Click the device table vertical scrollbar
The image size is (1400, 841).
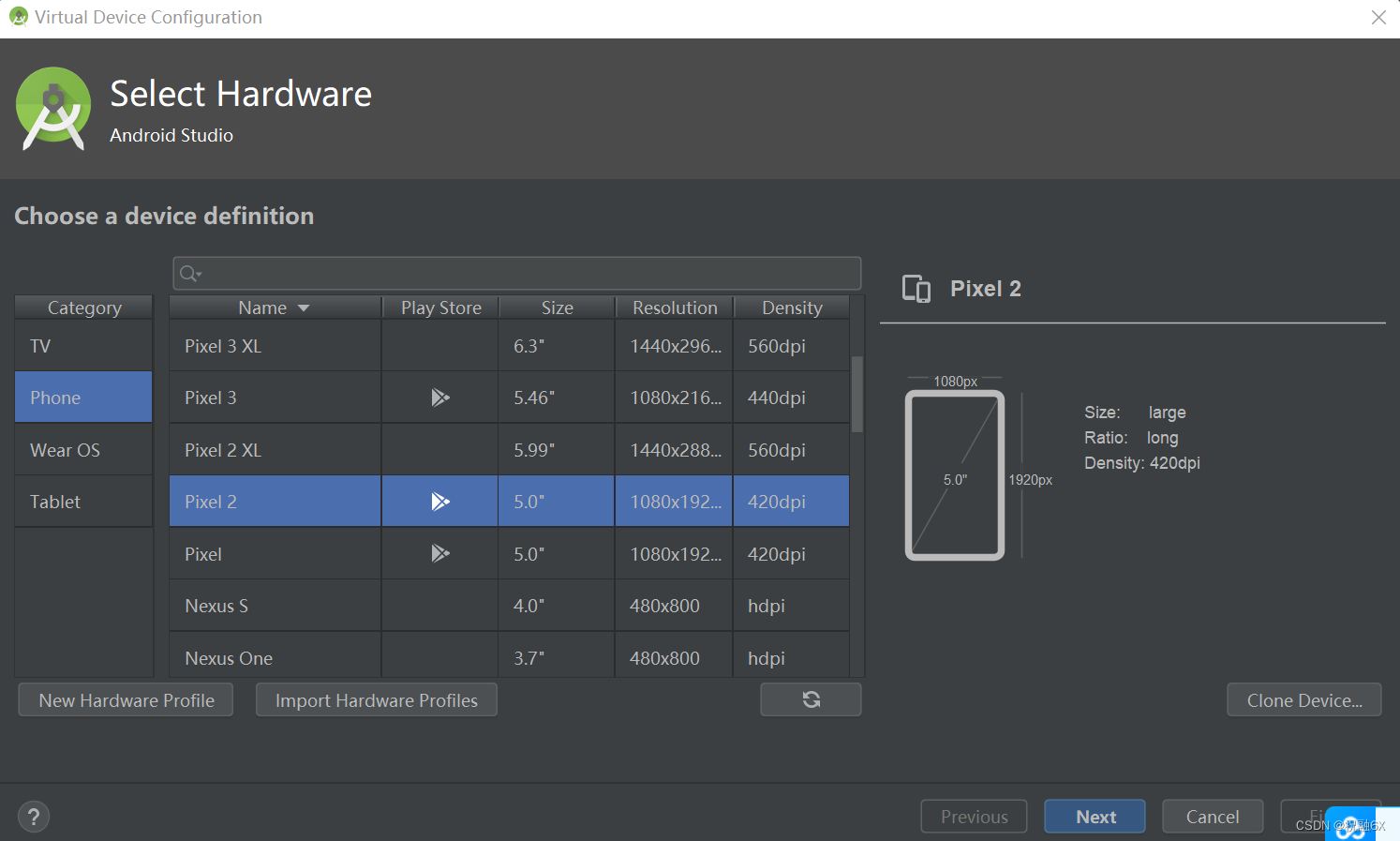856,394
